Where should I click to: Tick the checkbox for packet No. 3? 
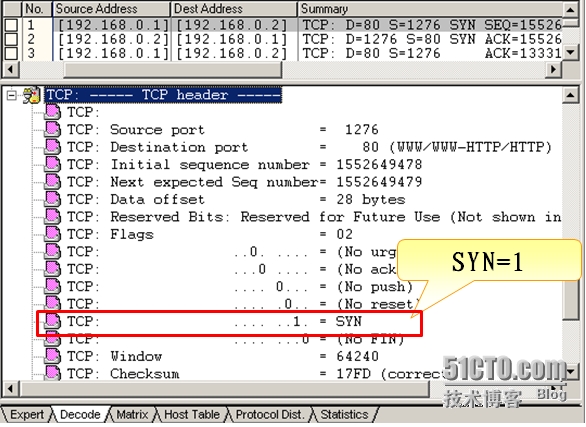(11, 53)
